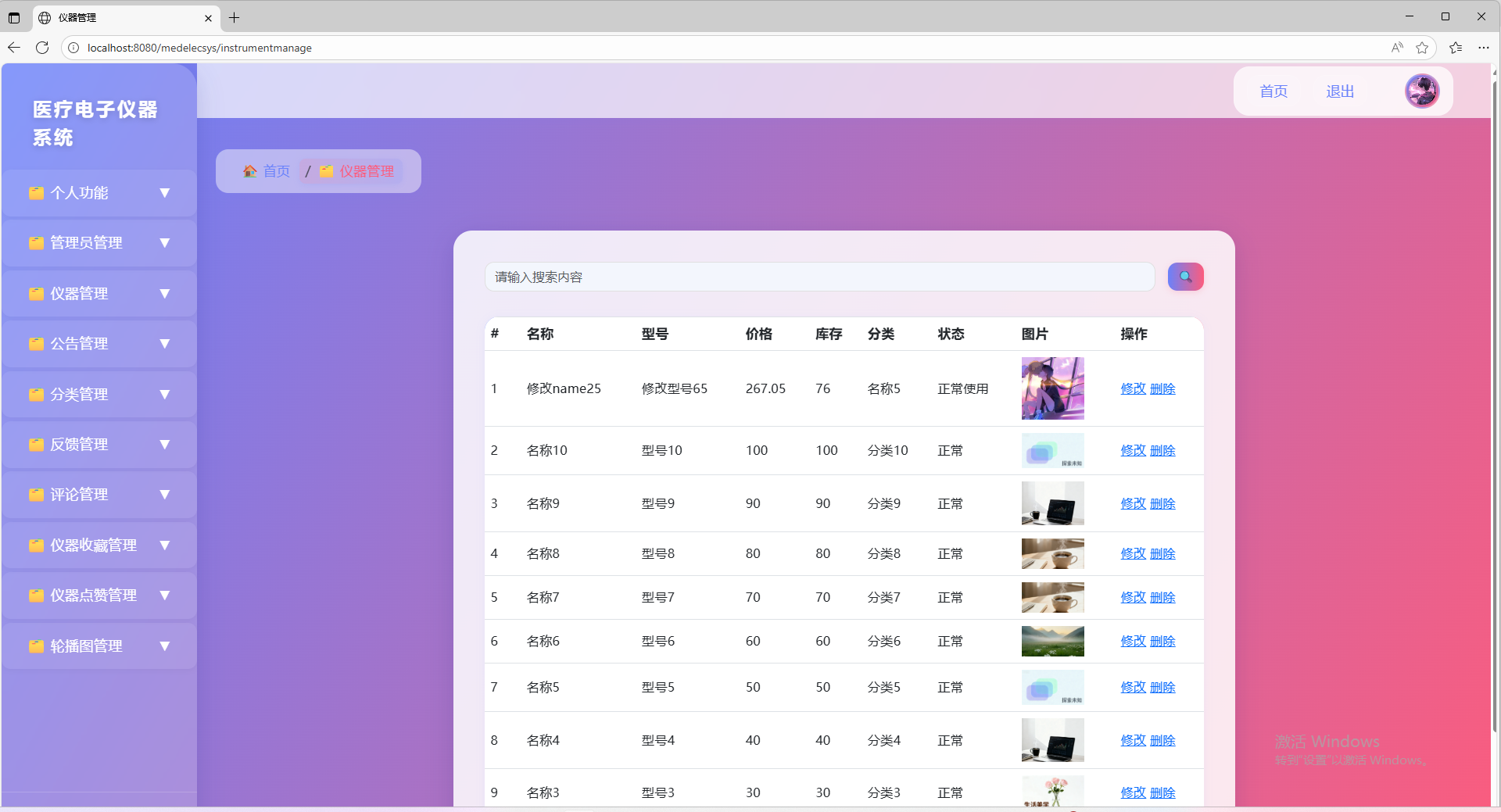Viewport: 1501px width, 812px height.
Task: Expand 公告管理 menu arrow
Action: pos(164,344)
